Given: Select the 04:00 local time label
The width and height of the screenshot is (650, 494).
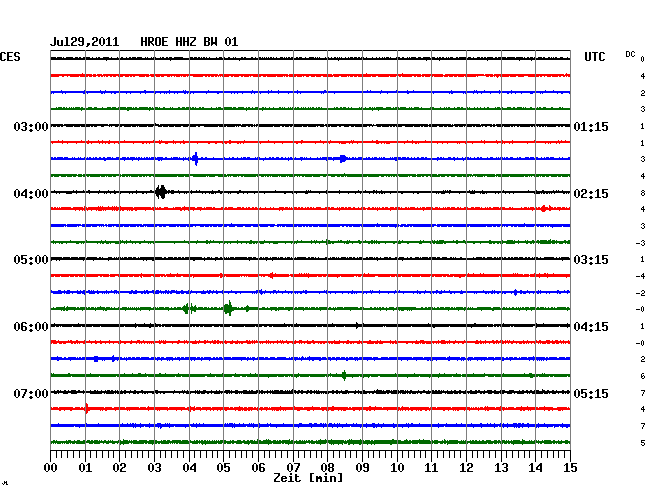Looking at the screenshot, I should tap(31, 194).
